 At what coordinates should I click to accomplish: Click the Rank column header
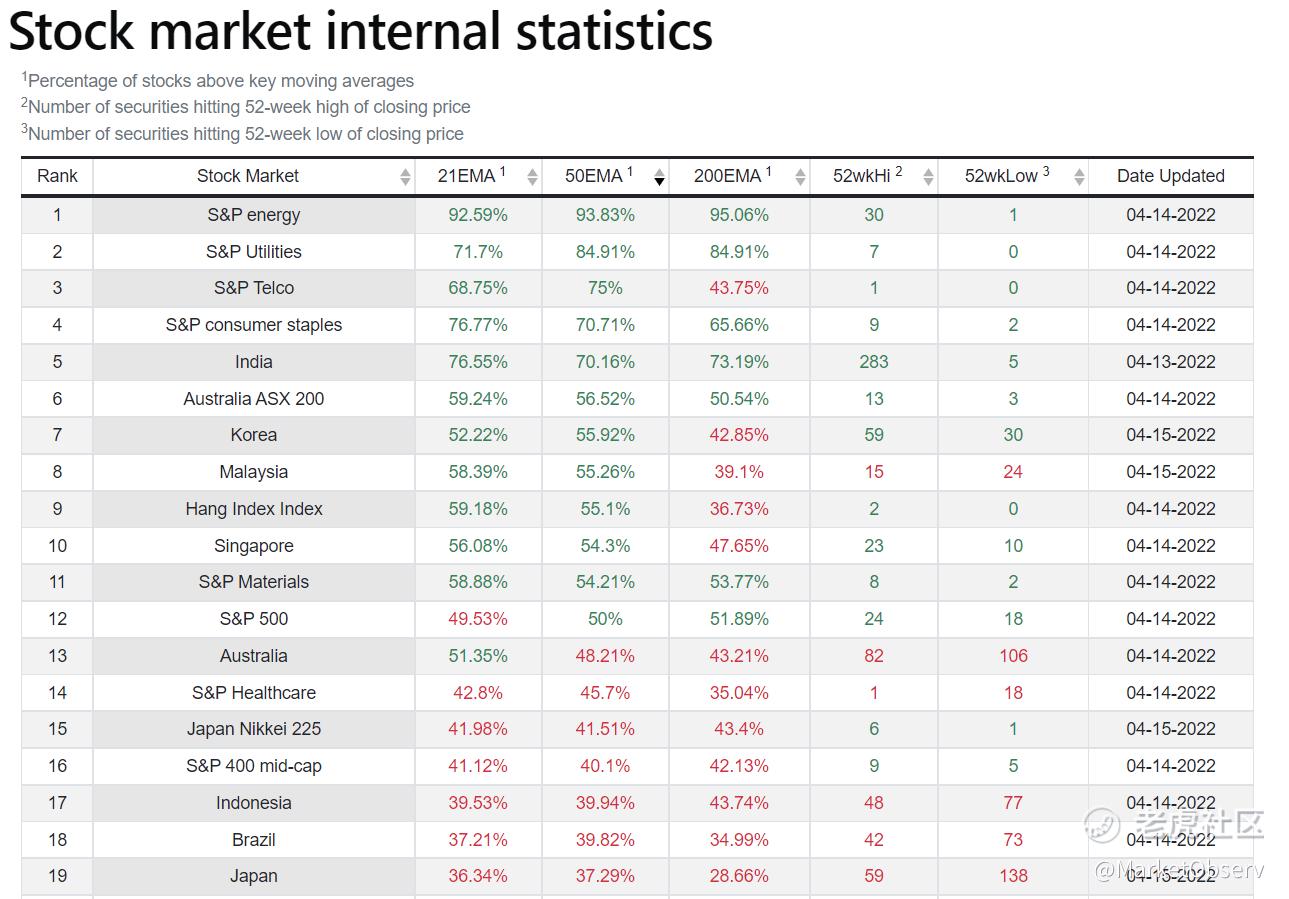57,176
